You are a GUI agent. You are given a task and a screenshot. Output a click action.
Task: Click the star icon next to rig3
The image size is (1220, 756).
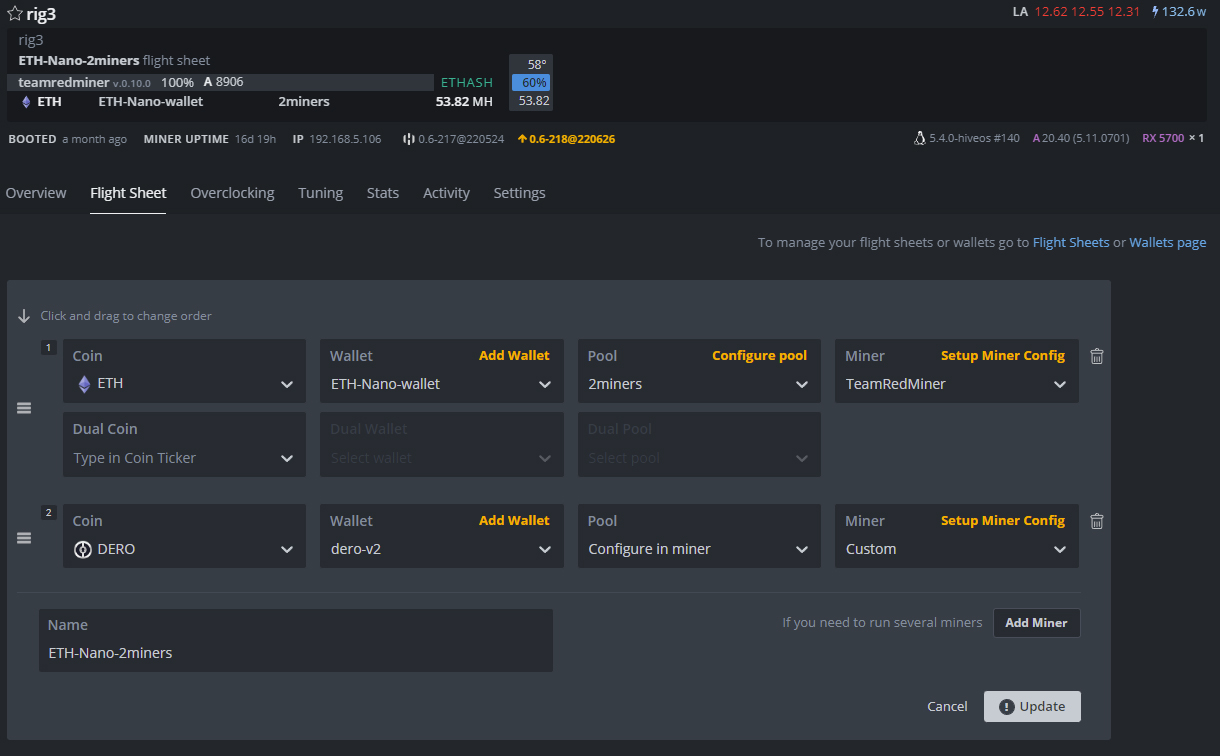(x=14, y=13)
